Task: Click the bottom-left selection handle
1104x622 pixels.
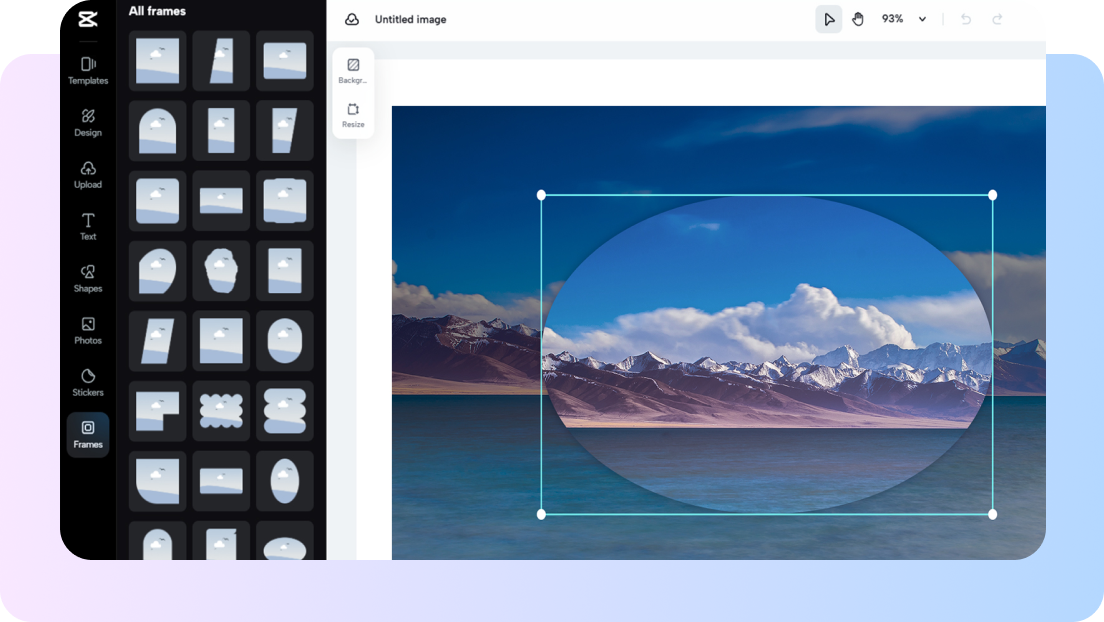Action: (541, 514)
